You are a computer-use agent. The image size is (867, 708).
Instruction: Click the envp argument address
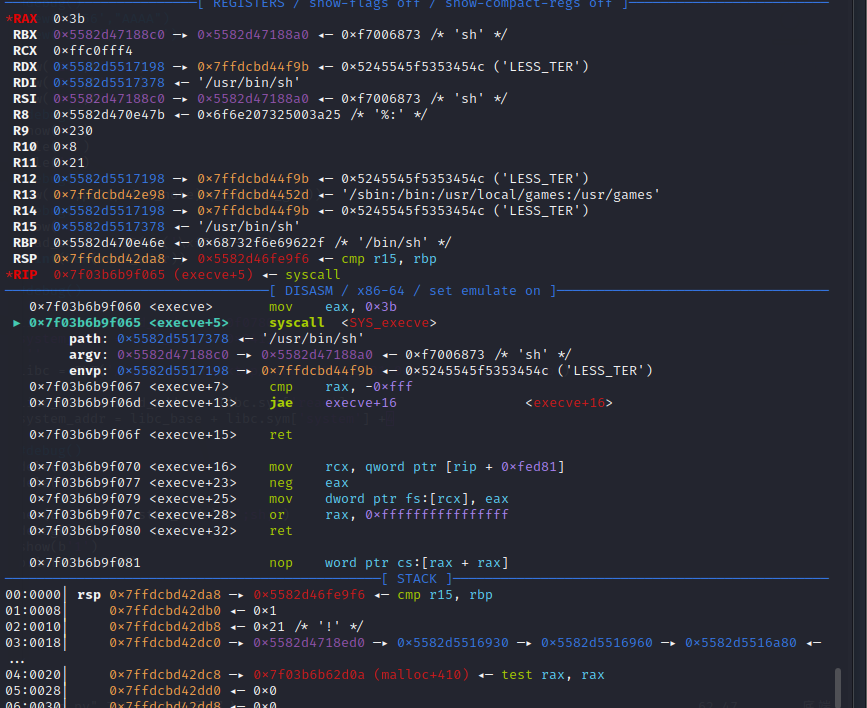[x=173, y=371]
